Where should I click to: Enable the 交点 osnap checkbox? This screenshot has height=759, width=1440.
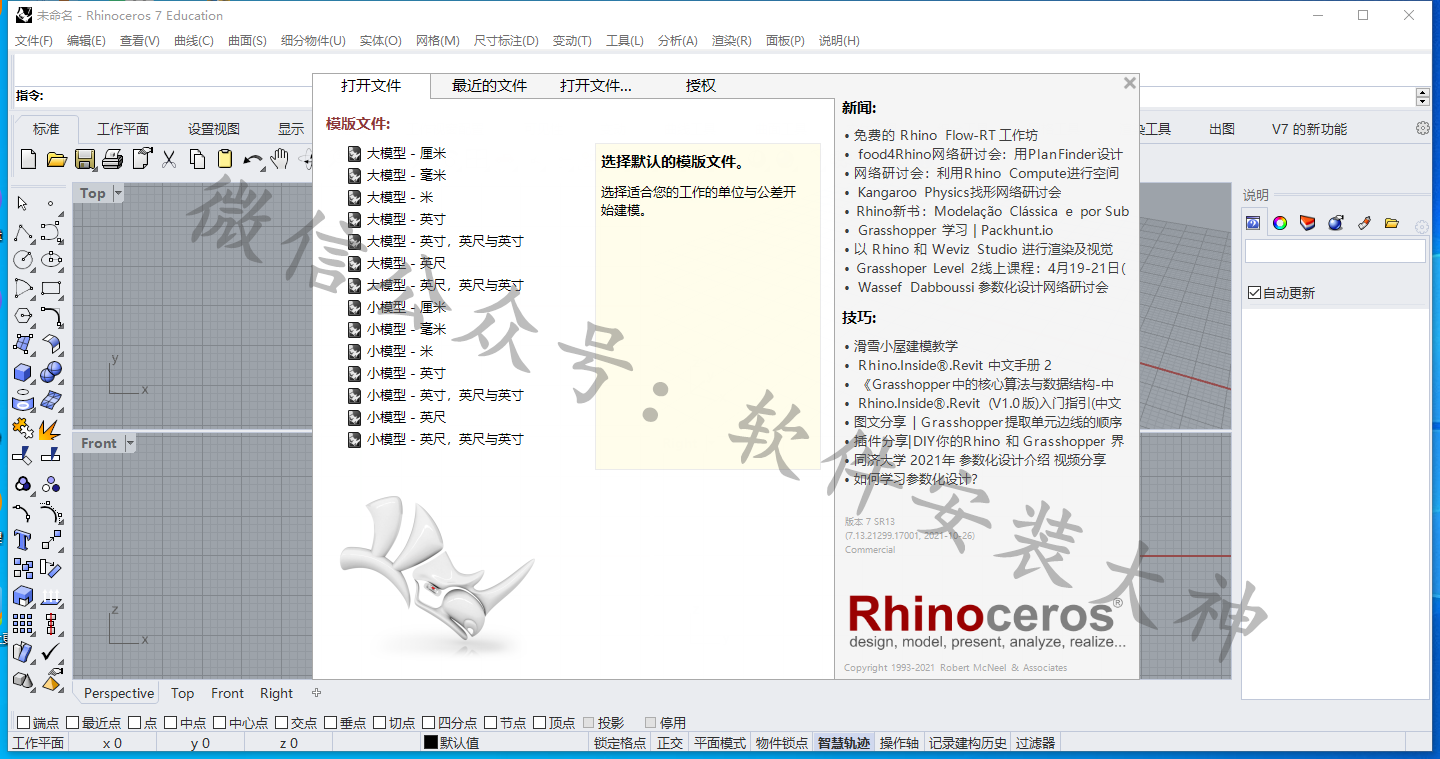point(282,723)
